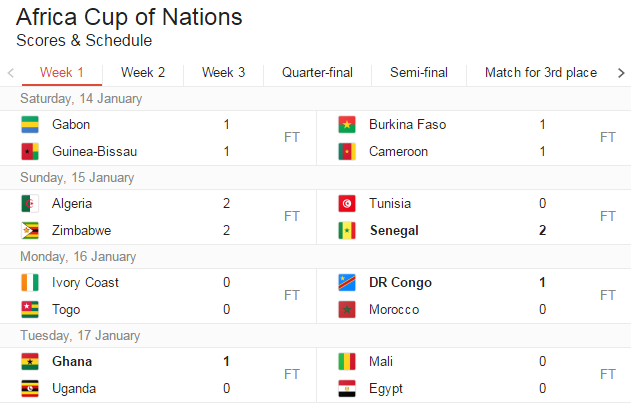Open the Ivory Coast team link

(85, 283)
